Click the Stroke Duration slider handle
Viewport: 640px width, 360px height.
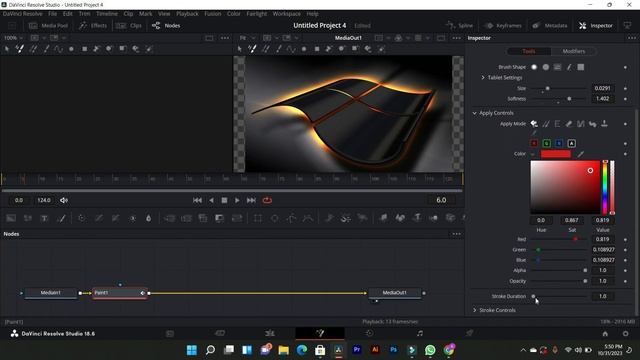pos(533,296)
